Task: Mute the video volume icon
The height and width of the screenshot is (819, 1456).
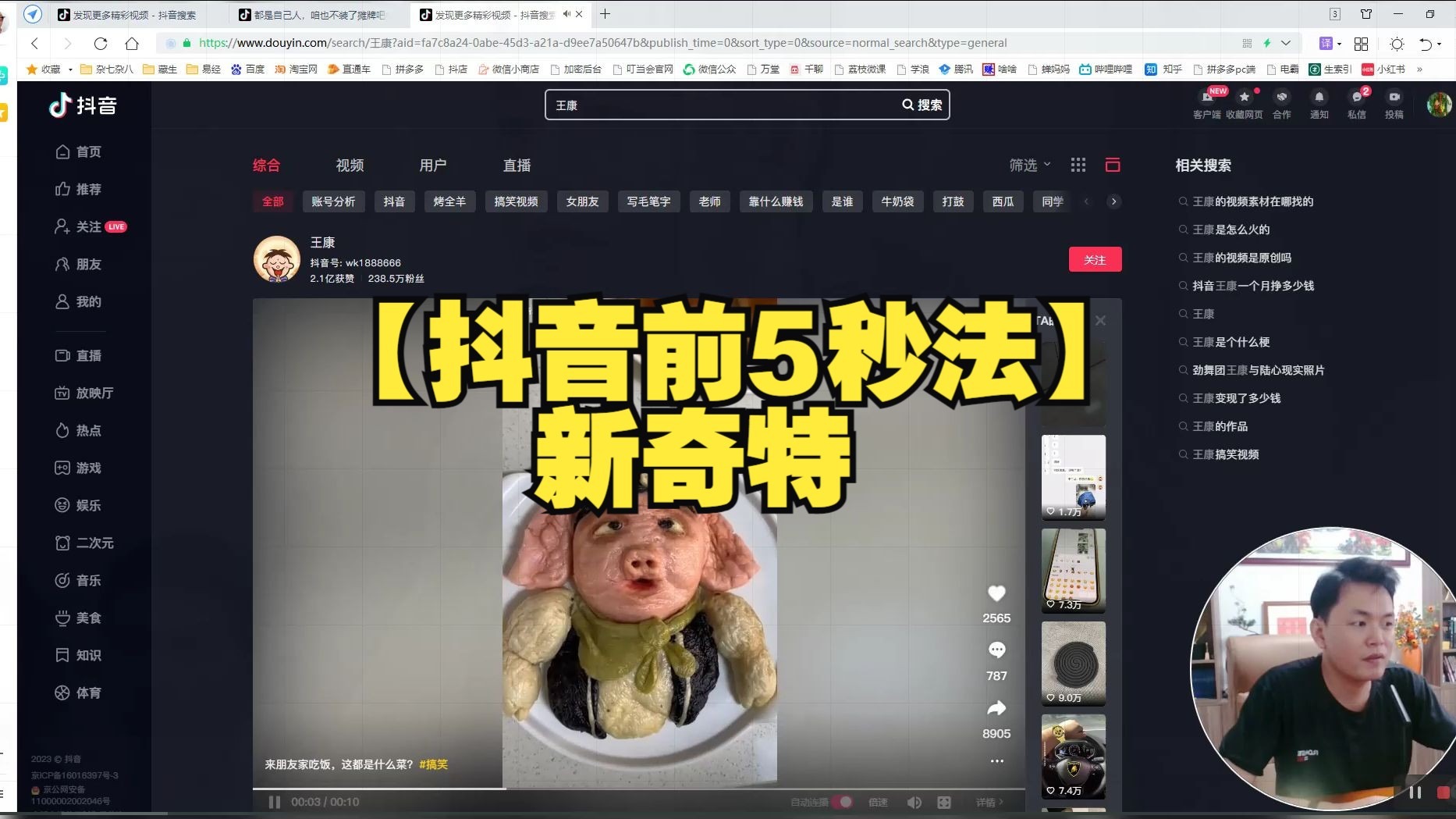Action: pos(914,802)
